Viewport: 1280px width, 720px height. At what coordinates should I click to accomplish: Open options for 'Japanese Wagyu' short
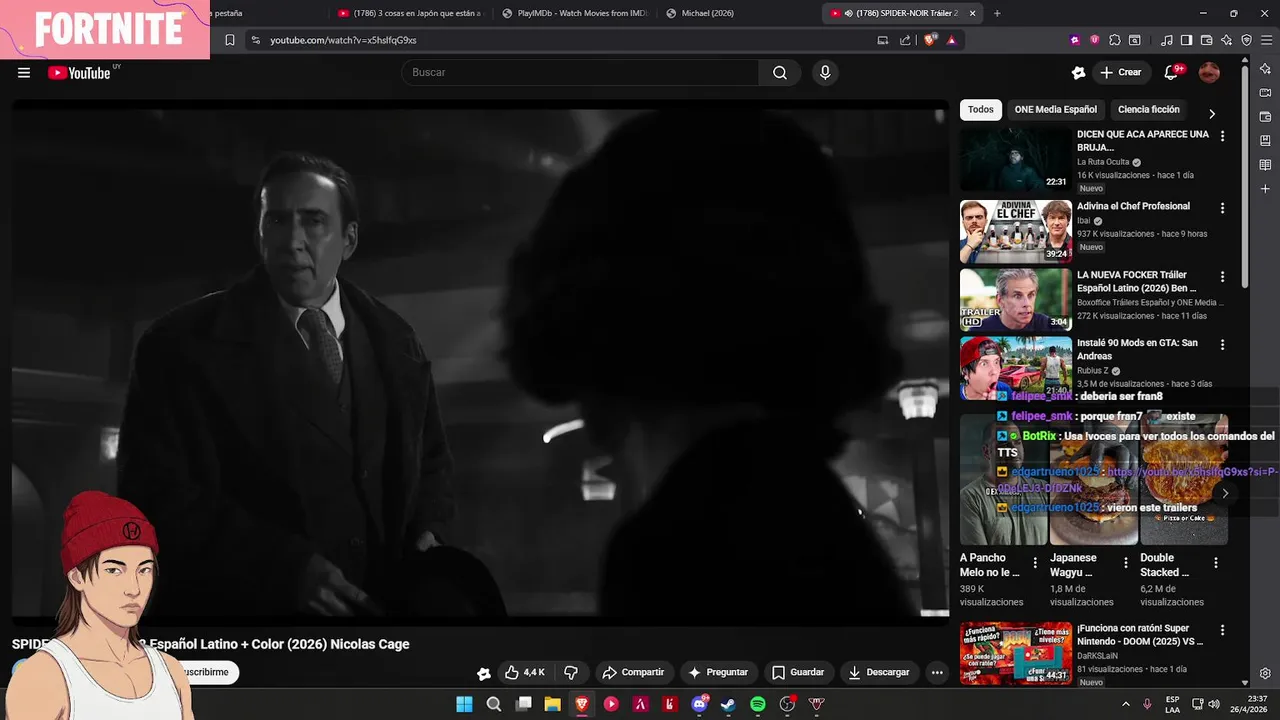(1126, 563)
